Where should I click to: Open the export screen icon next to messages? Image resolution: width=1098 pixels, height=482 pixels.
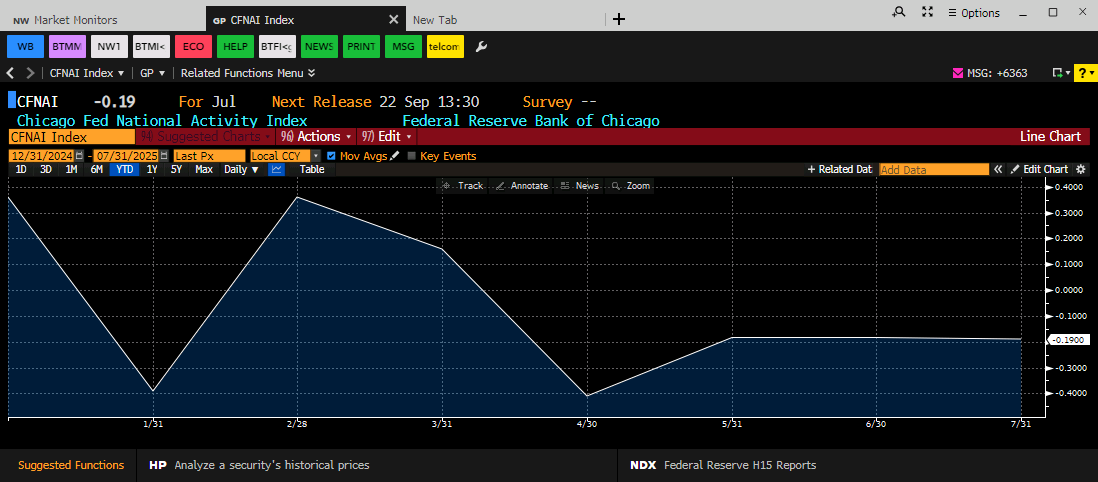pos(1060,73)
